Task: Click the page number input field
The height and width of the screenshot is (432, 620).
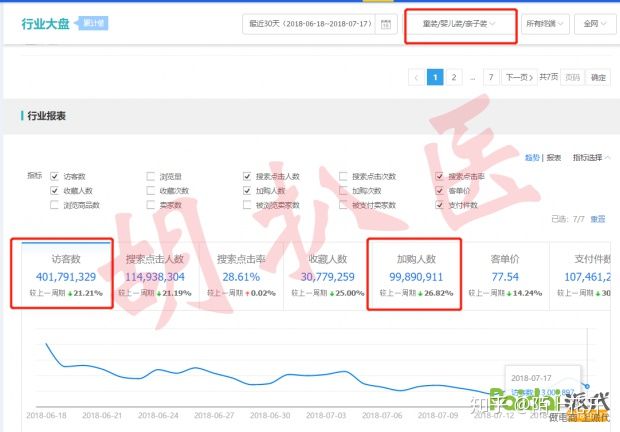Action: 572,77
